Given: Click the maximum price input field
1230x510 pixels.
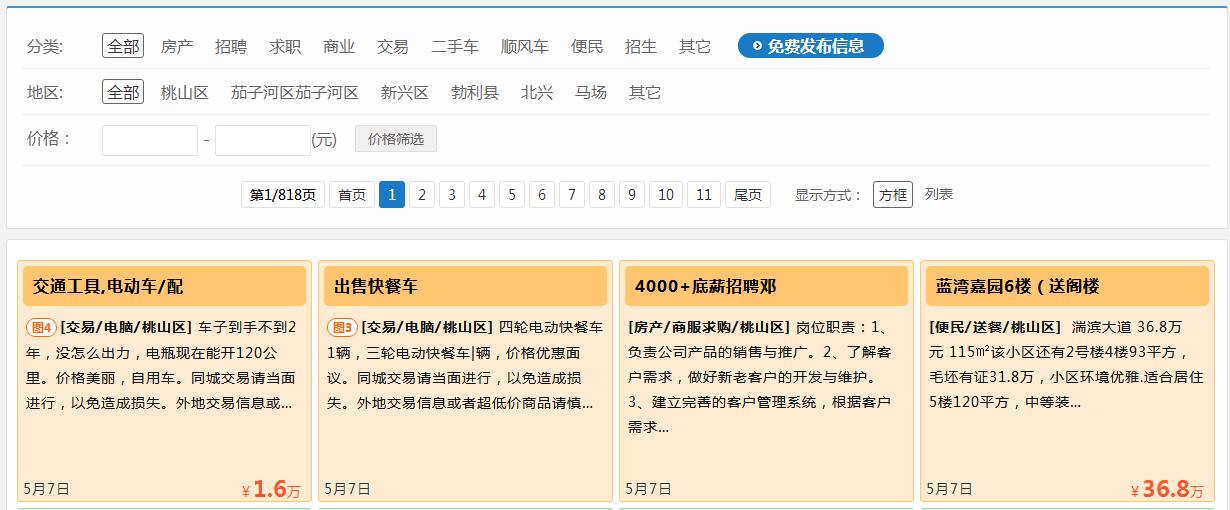Looking at the screenshot, I should [x=262, y=140].
